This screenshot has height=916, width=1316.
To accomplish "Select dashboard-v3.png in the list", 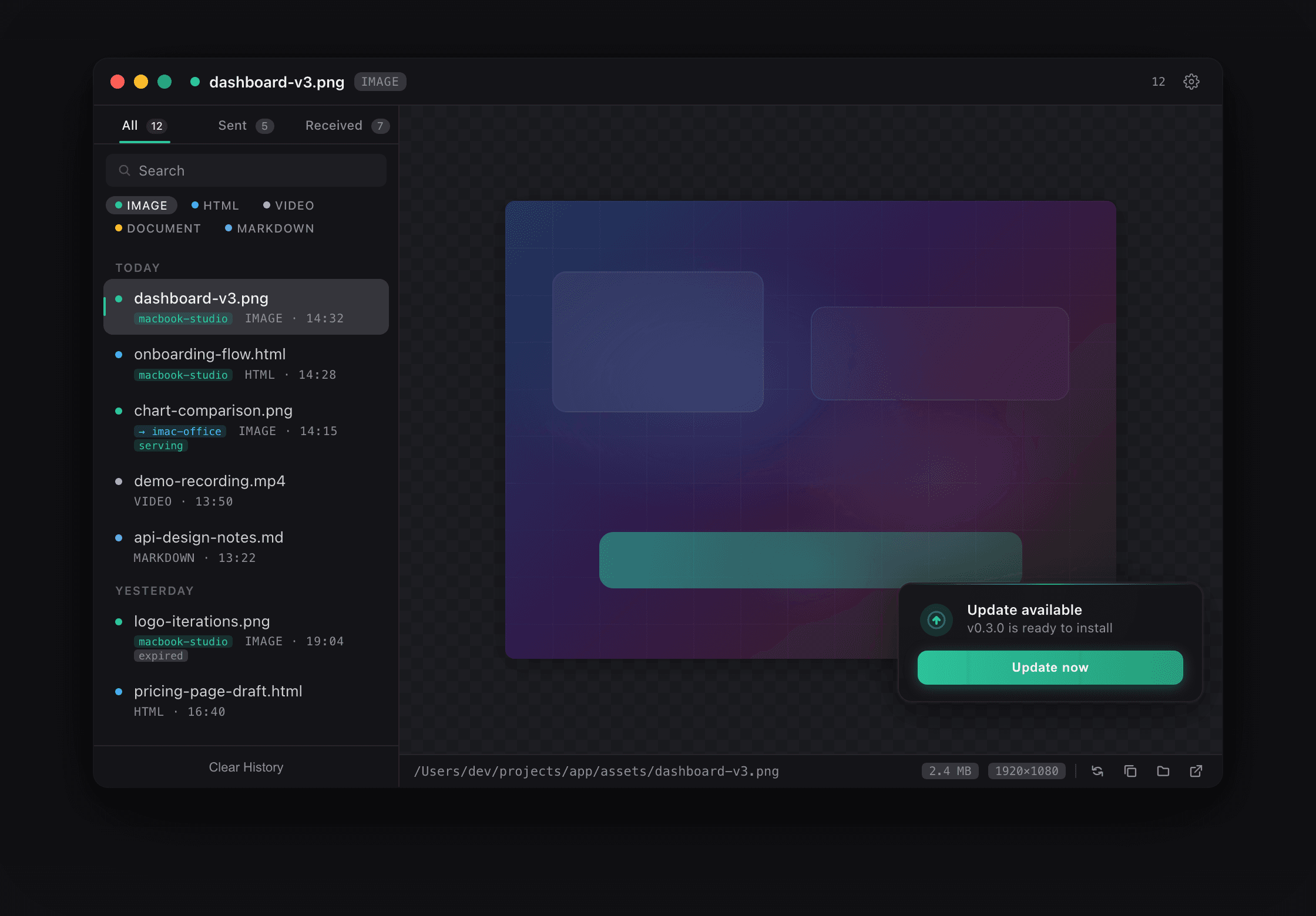I will tap(246, 307).
